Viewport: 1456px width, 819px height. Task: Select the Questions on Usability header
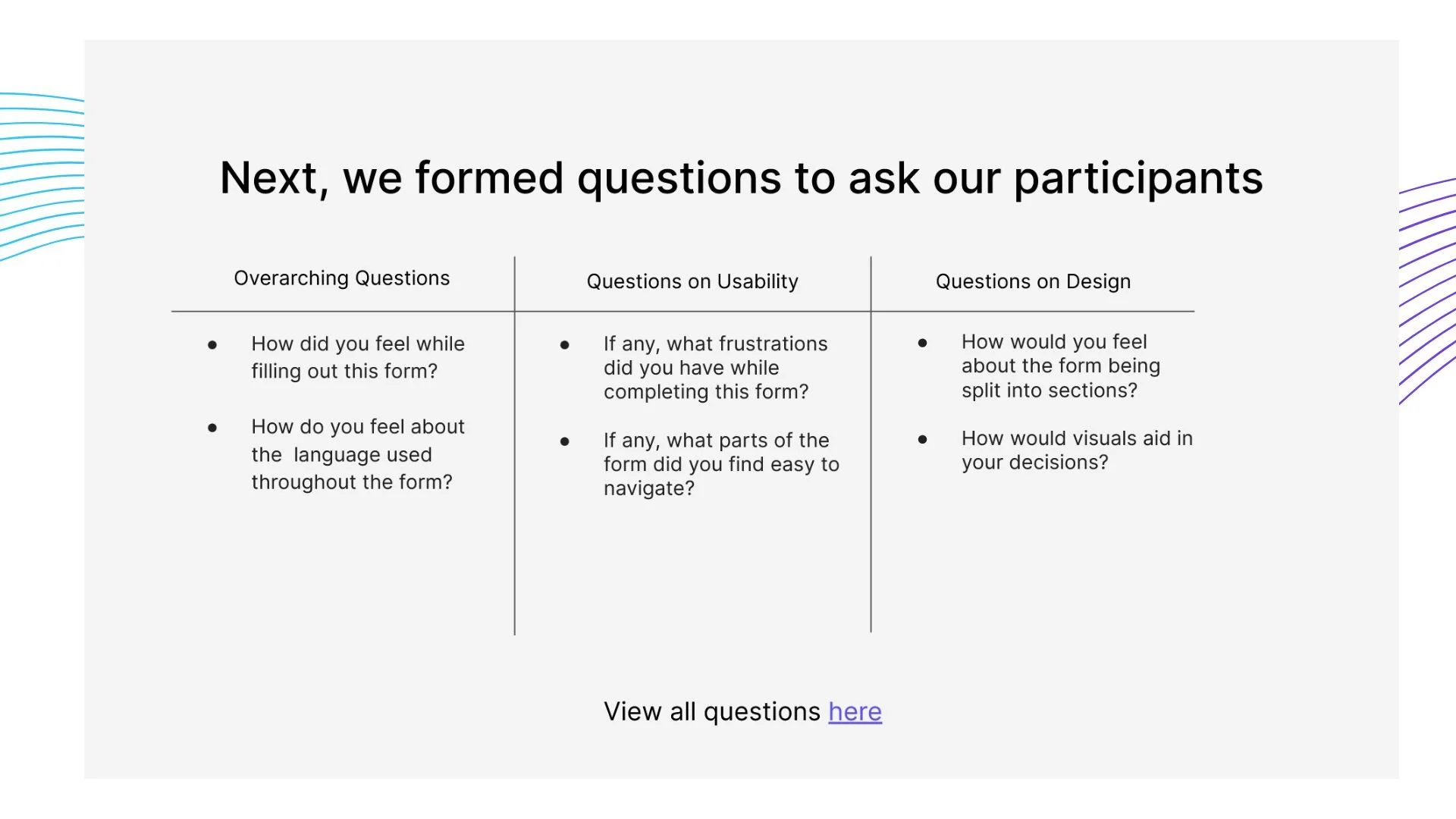692,281
